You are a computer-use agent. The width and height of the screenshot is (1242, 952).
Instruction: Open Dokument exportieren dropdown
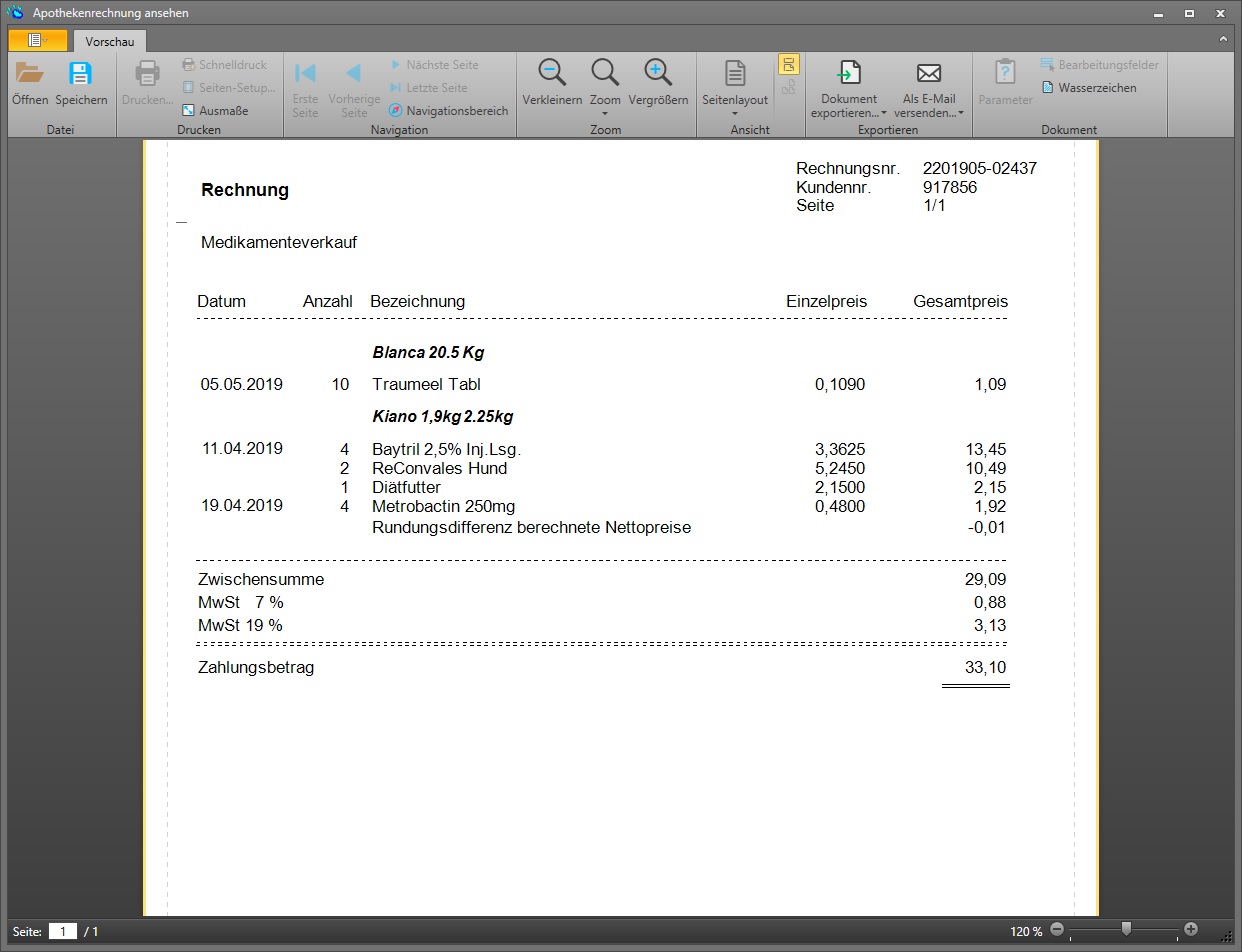pos(849,88)
